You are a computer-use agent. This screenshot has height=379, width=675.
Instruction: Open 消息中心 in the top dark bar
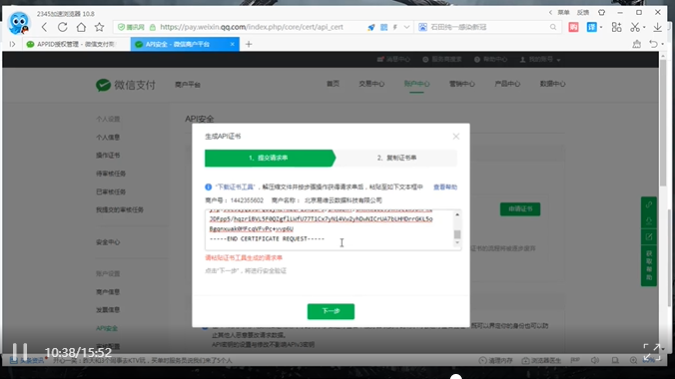tap(393, 59)
